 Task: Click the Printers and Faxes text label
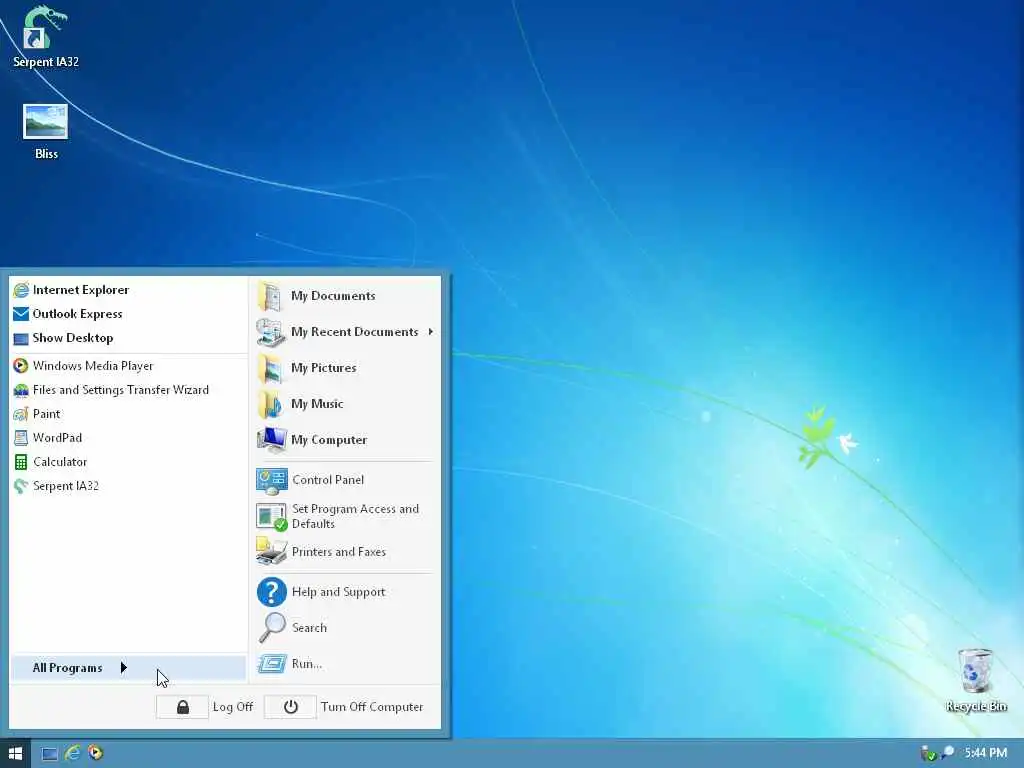pyautogui.click(x=339, y=552)
